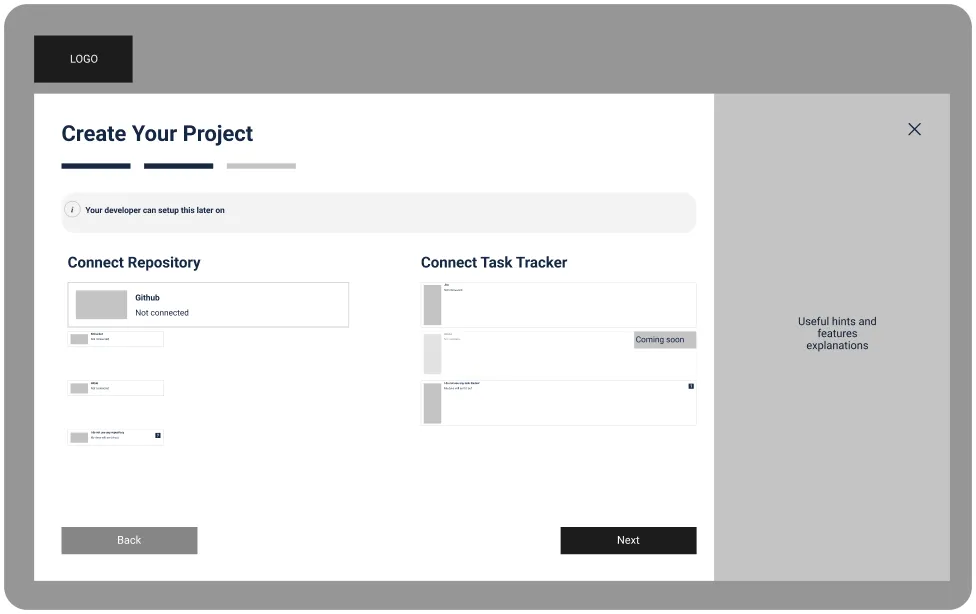This screenshot has height=614, width=976.
Task: Click the Github placeholder logo image
Action: click(101, 305)
